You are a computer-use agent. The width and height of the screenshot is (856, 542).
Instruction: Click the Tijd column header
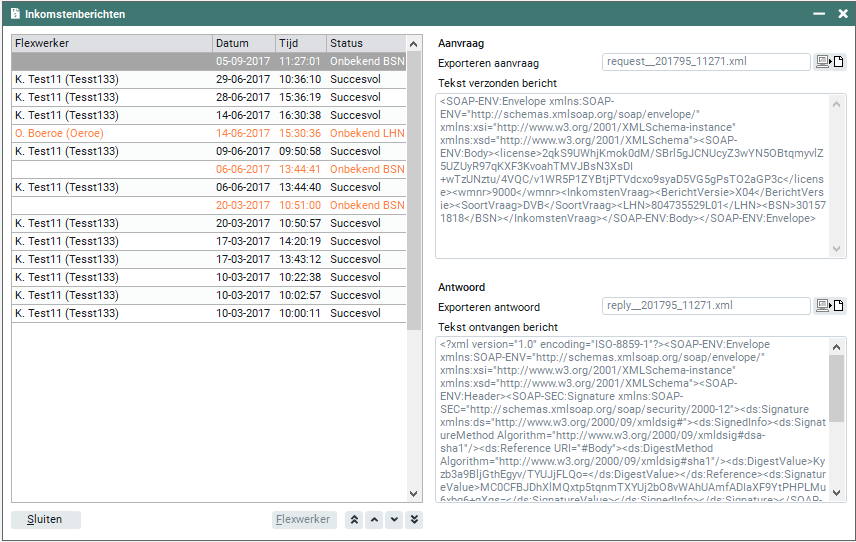tap(300, 43)
